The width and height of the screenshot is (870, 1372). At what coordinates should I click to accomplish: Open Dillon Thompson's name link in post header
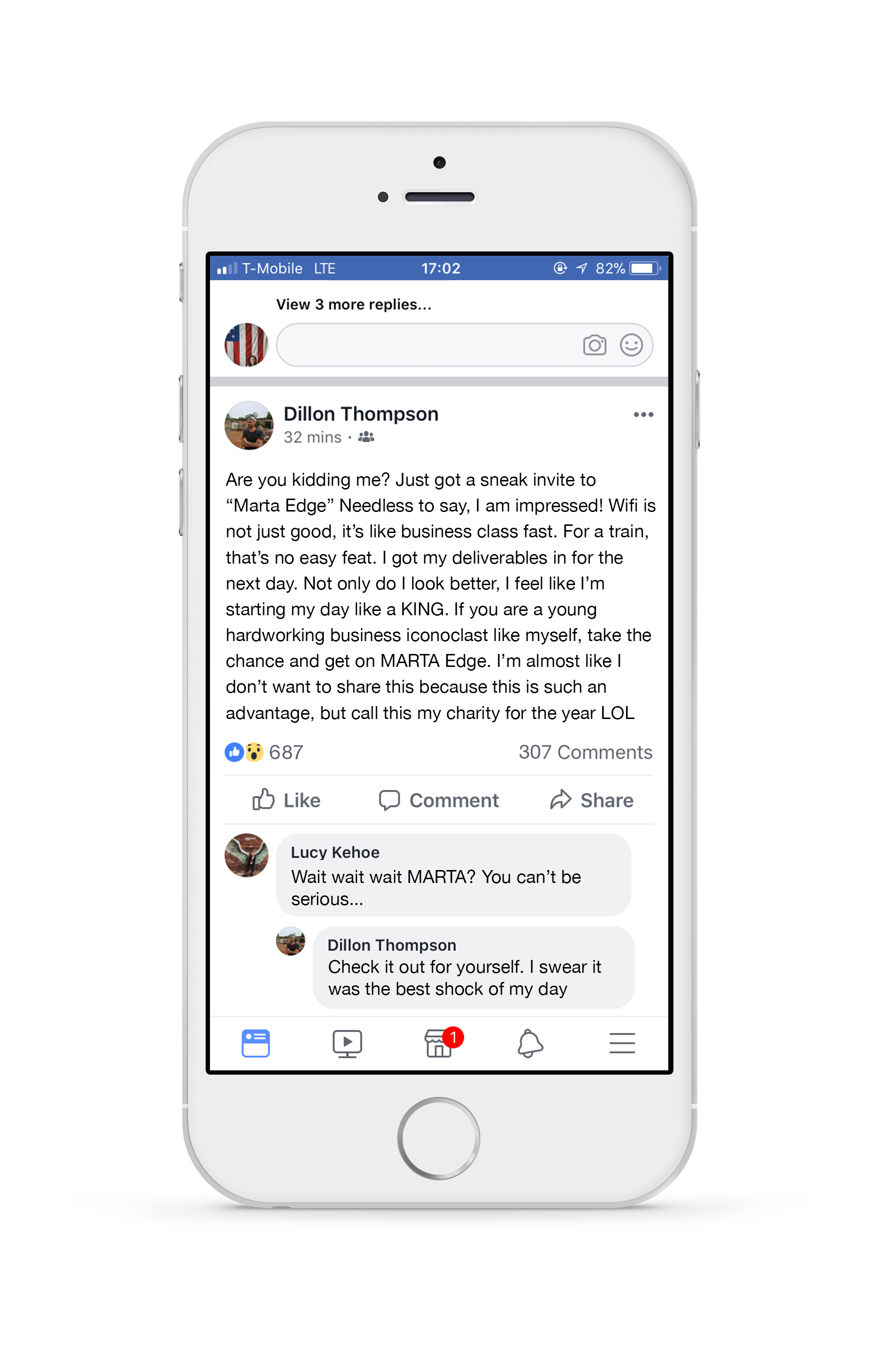tap(361, 414)
